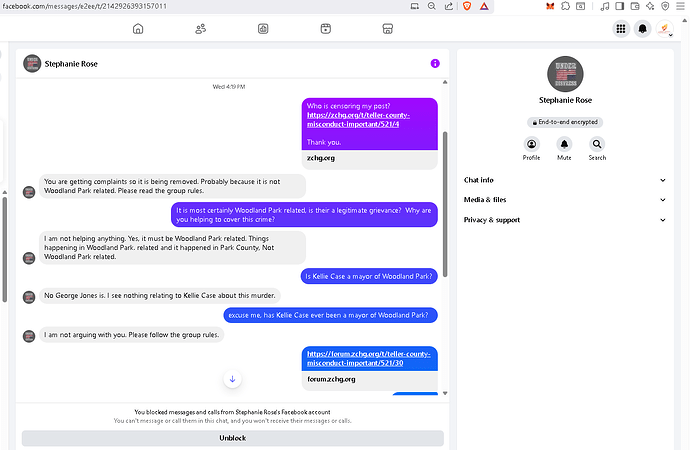Click message starting 'No George Jones is'
Viewport: 690px width, 450px height.
160,296
